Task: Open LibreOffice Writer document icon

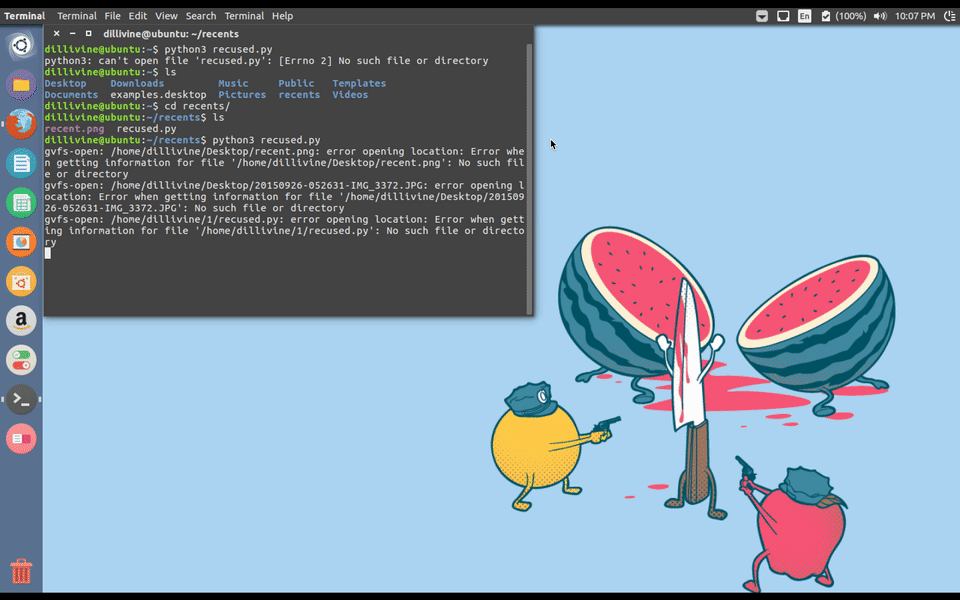Action: tap(21, 163)
